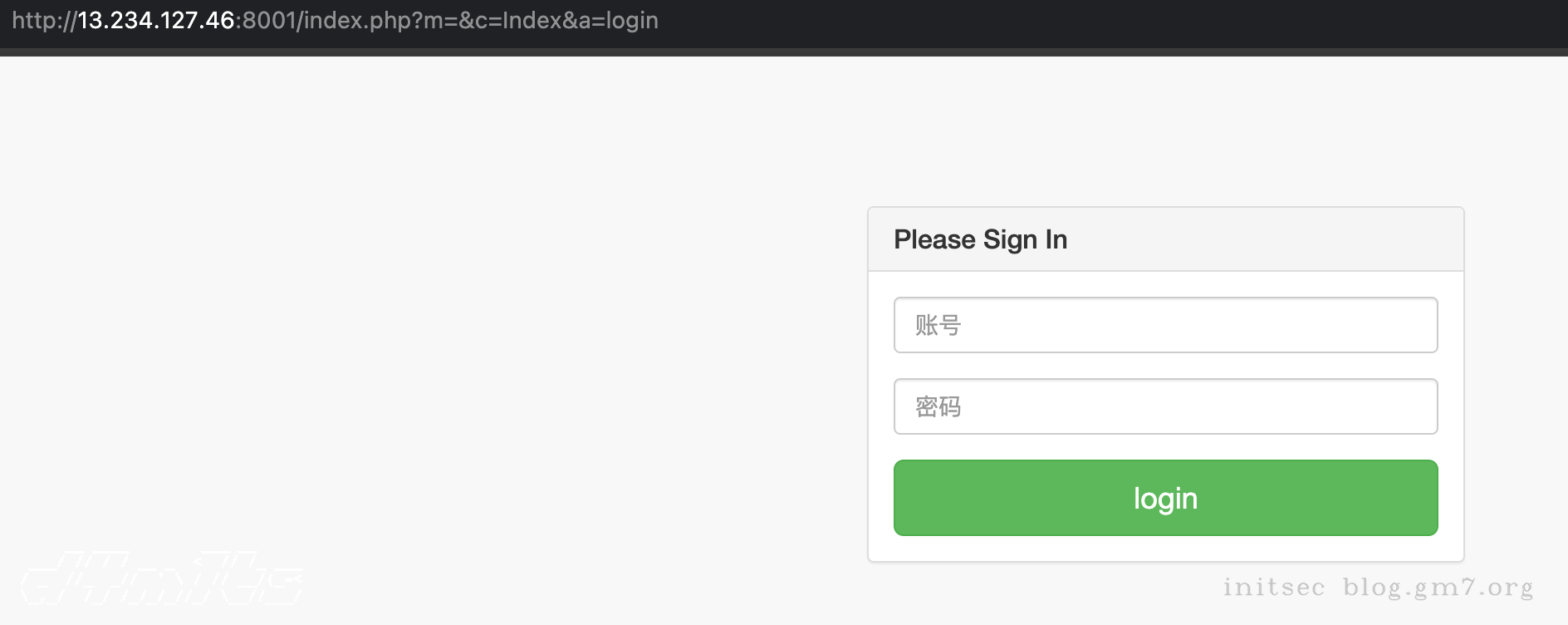Open the blog.gm7.org watermark link
This screenshot has height=625, width=1568.
tap(1438, 588)
